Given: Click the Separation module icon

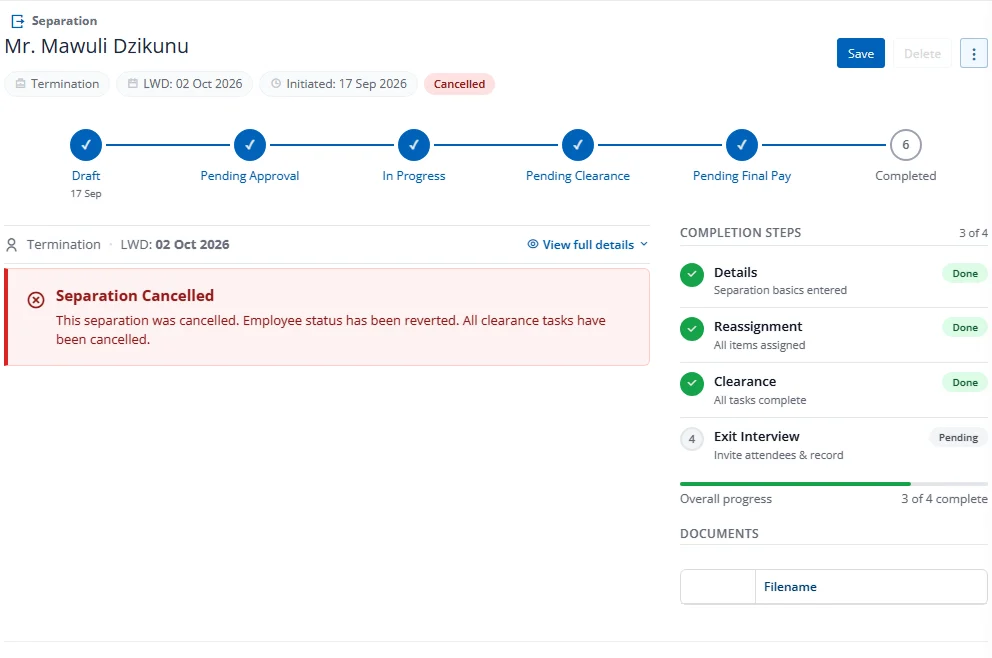Looking at the screenshot, I should 18,22.
